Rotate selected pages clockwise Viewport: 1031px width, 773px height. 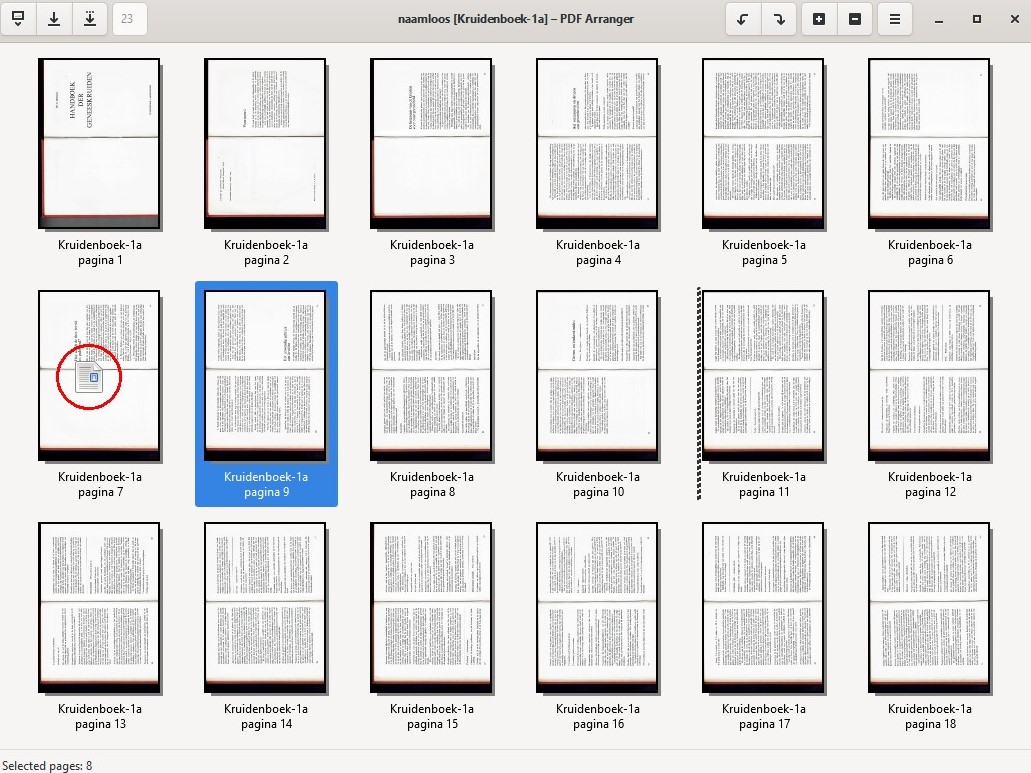click(x=779, y=19)
